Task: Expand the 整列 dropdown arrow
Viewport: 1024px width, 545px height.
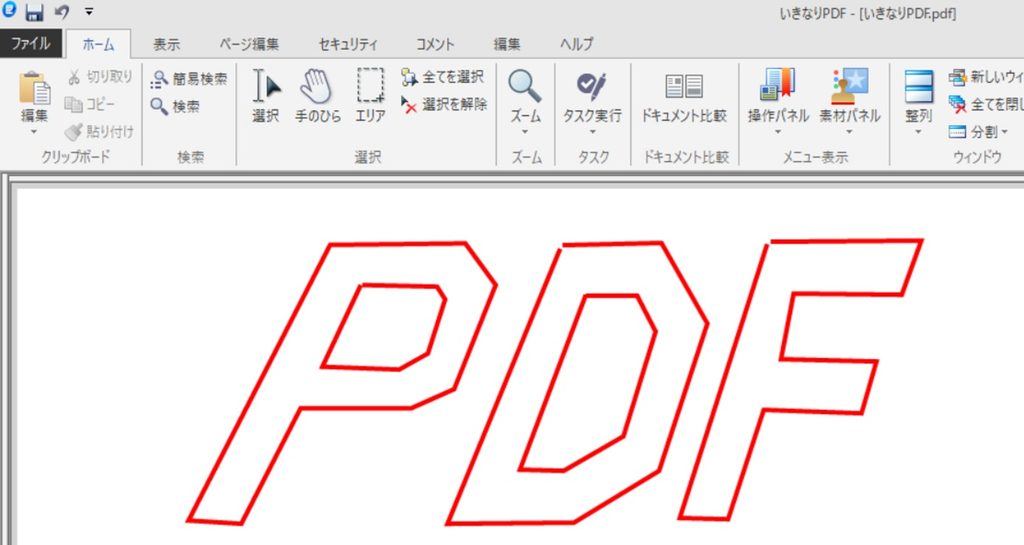Action: [918, 132]
